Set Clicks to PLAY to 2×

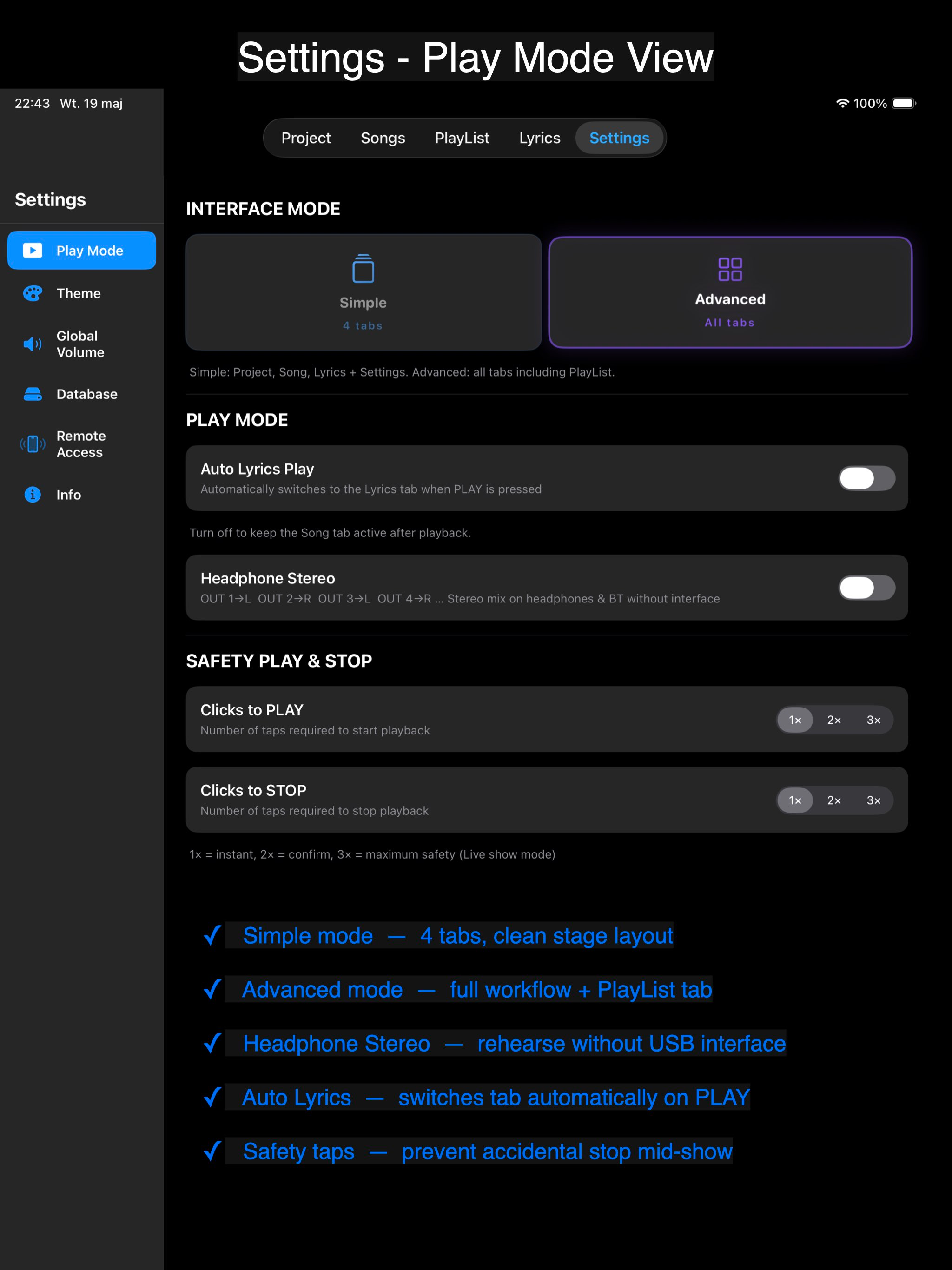click(834, 720)
